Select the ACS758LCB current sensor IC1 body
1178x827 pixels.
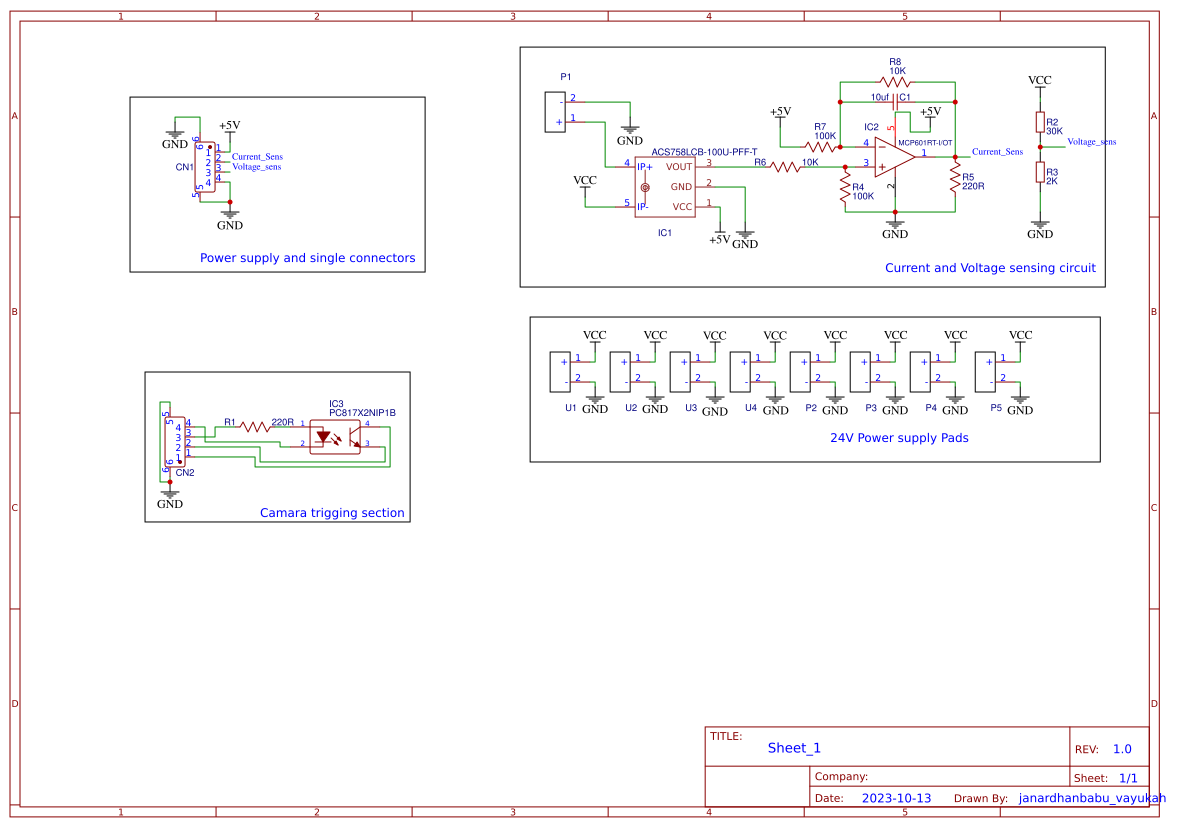665,186
